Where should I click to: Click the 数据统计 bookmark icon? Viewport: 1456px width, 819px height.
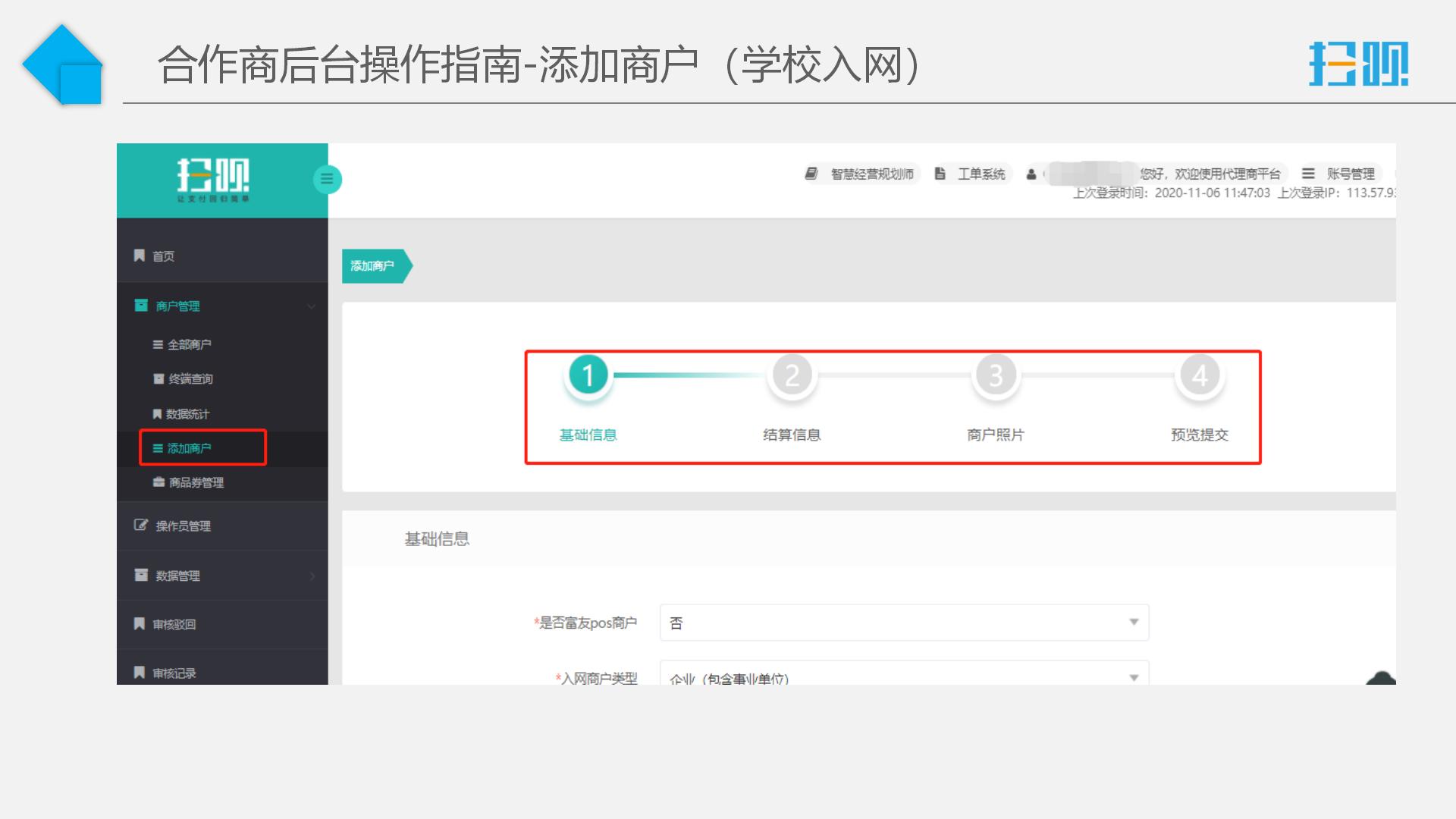157,414
